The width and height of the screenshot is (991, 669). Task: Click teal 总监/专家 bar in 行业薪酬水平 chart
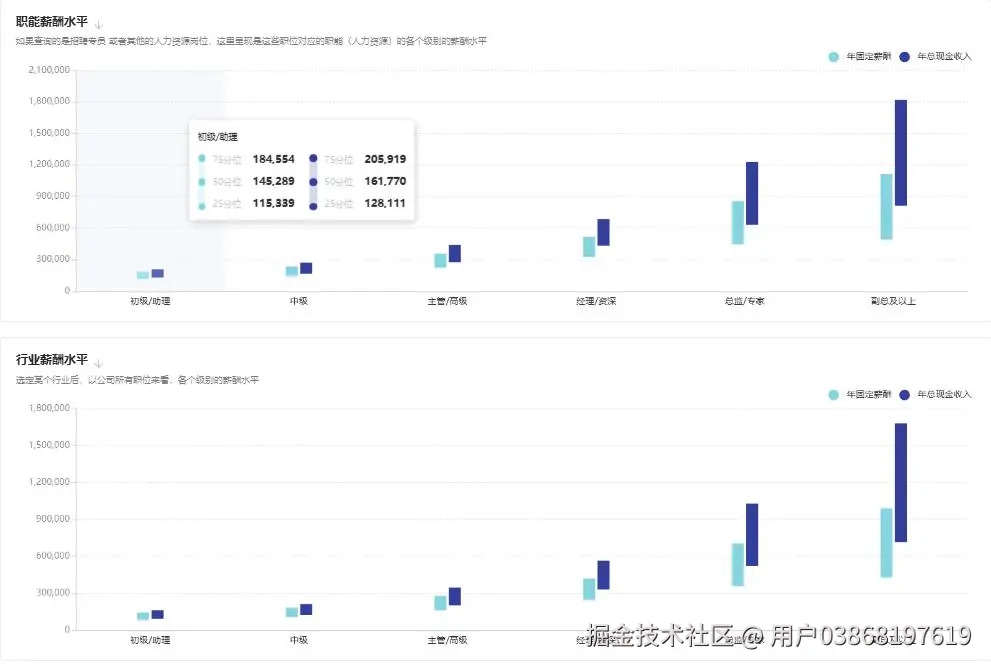(738, 565)
